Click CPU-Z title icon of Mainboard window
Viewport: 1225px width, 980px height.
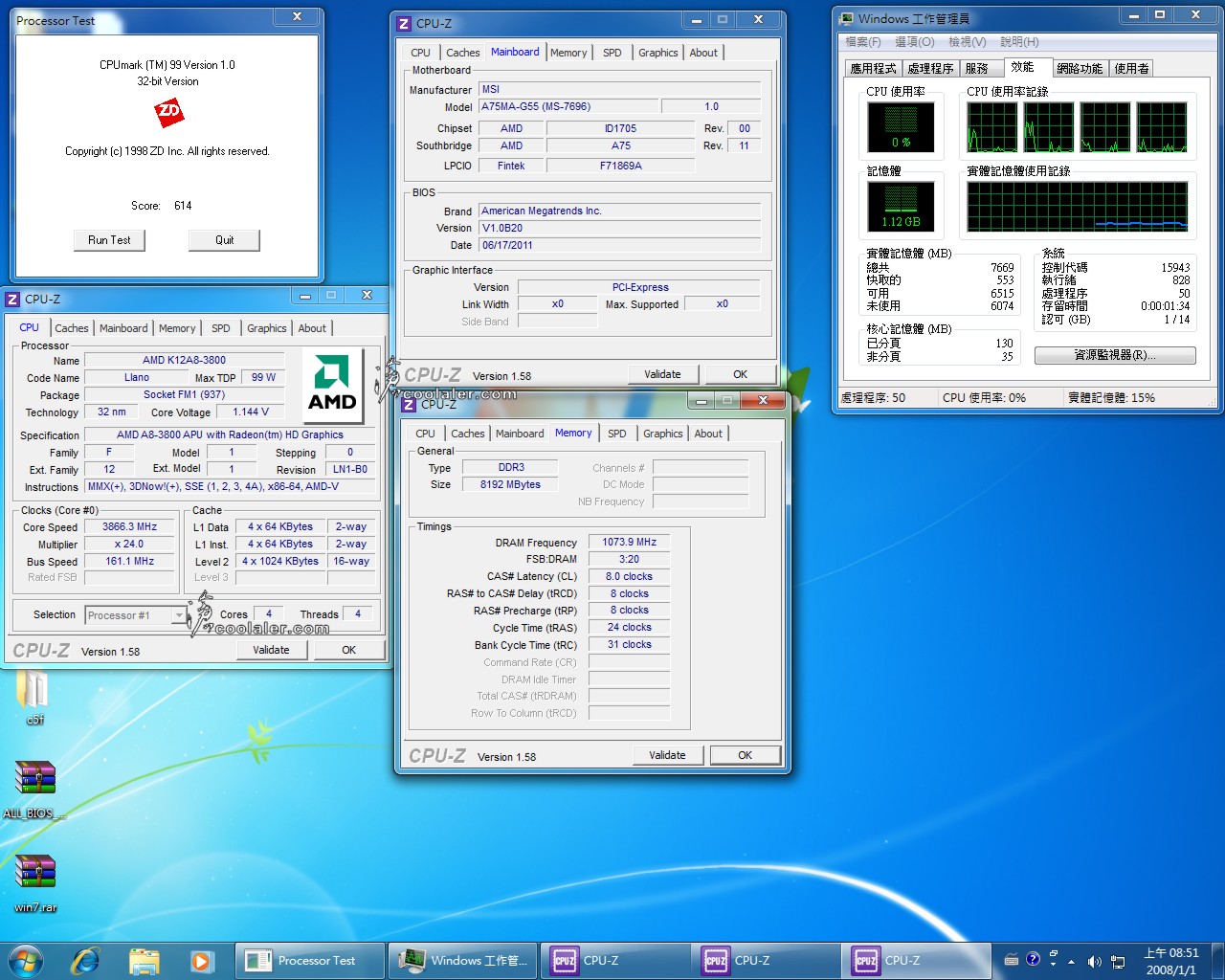click(404, 23)
